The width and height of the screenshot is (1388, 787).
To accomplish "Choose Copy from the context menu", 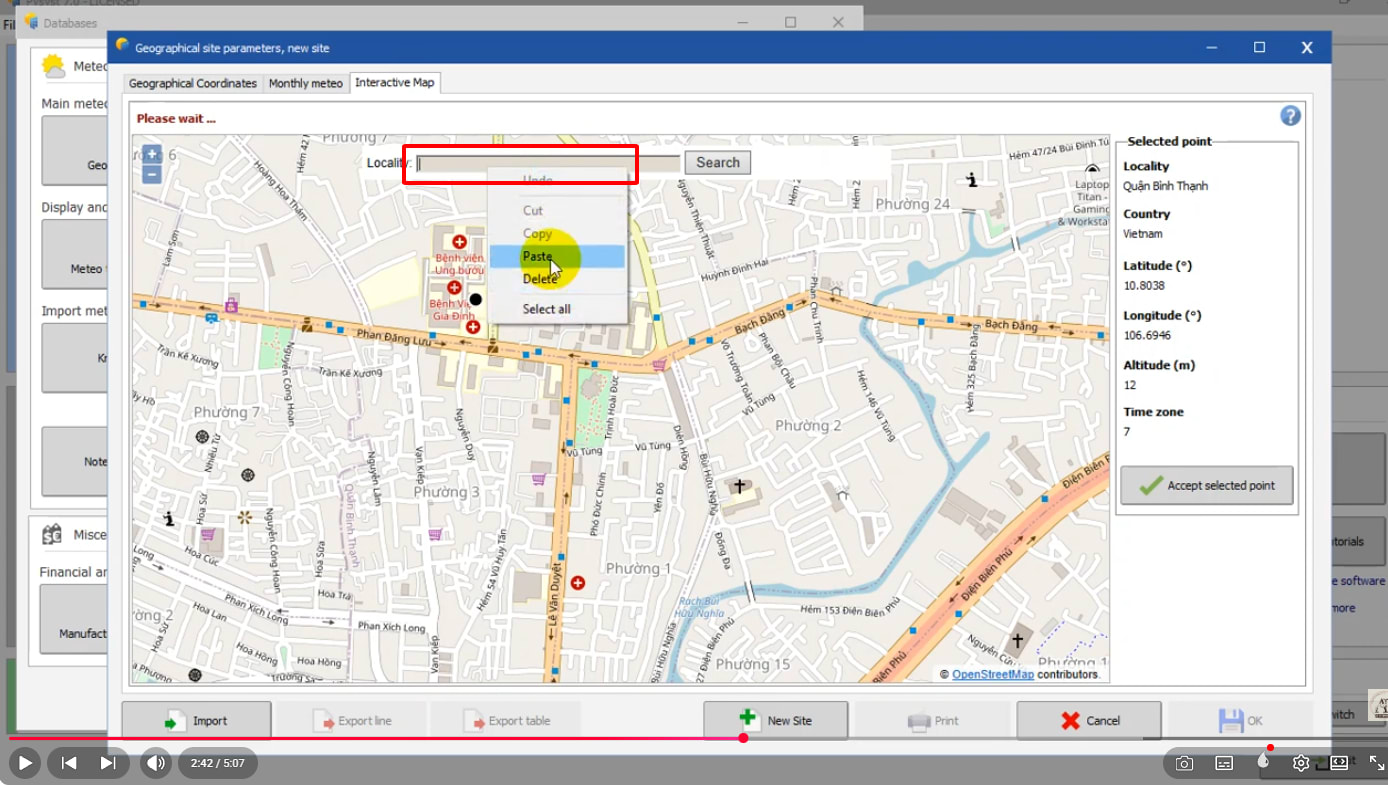I will 557,234.
